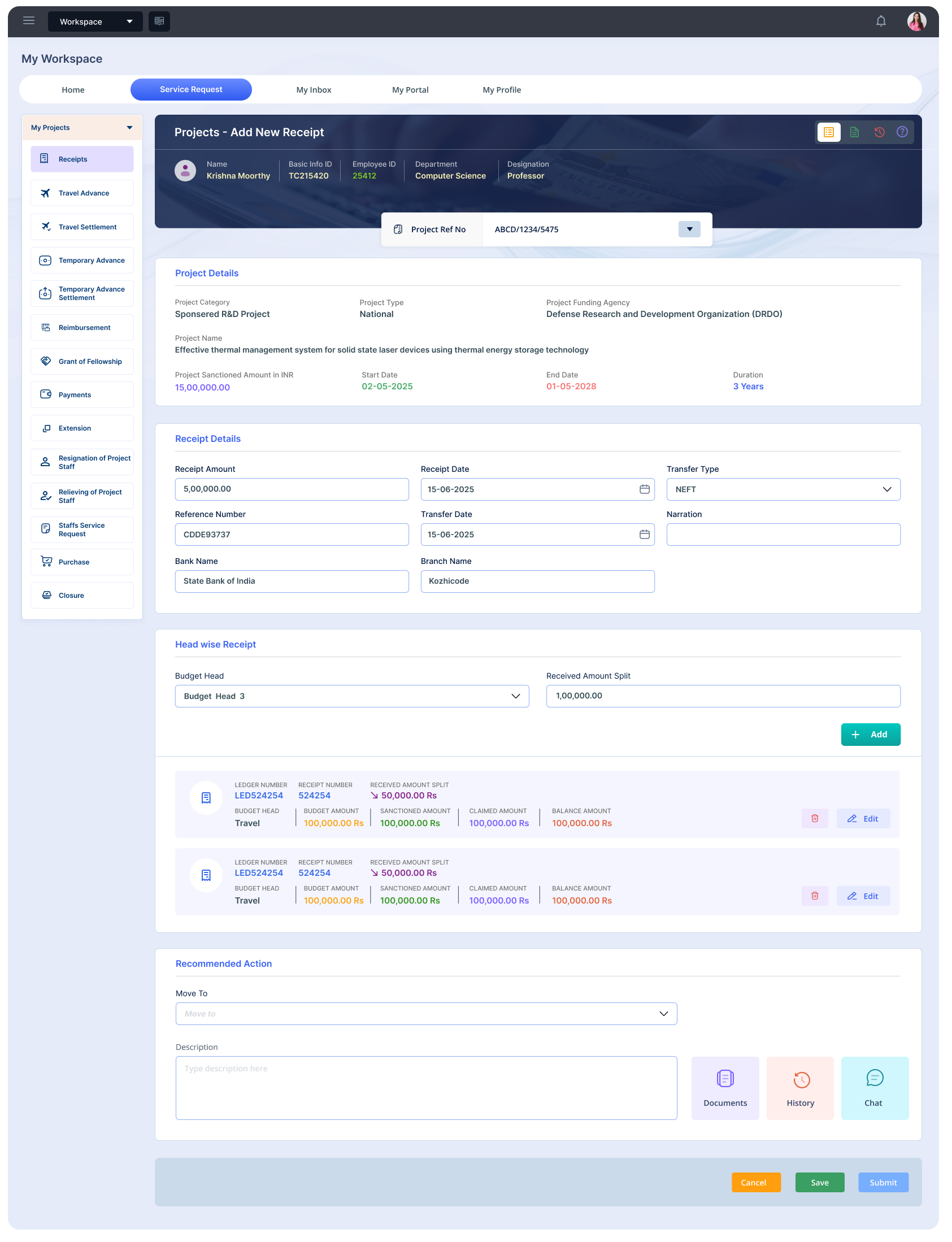
Task: Switch to the green document view icon
Action: (854, 132)
